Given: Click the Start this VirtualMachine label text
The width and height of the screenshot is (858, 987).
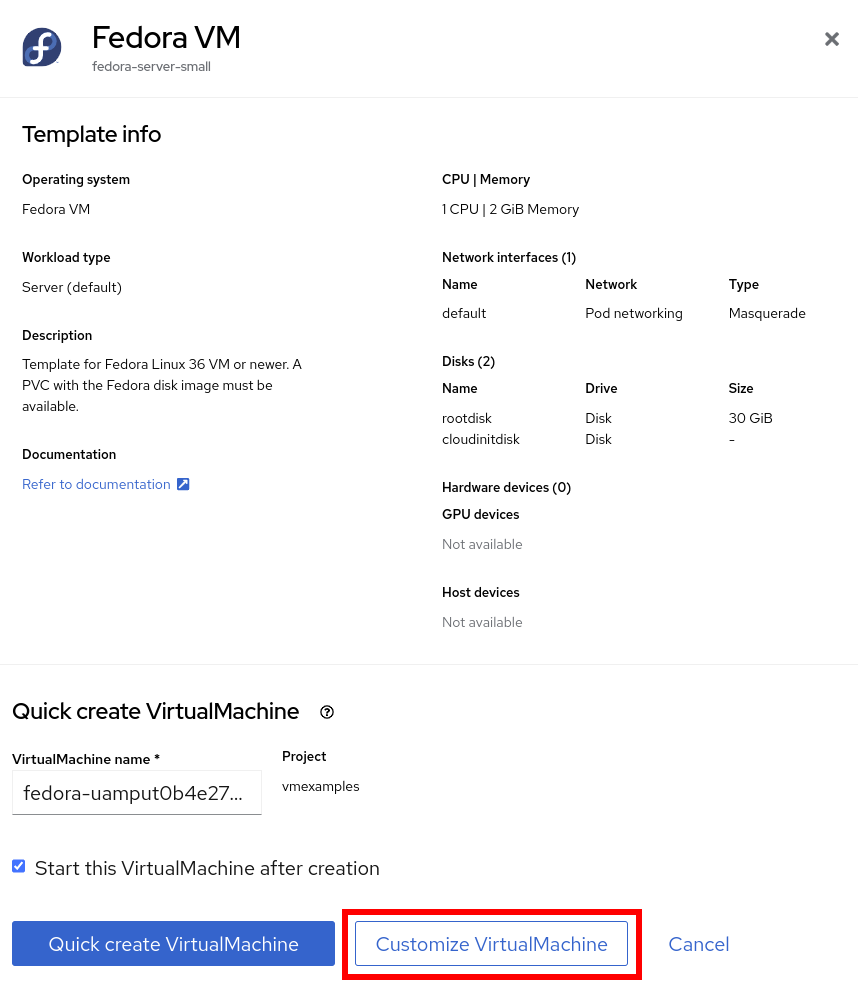Looking at the screenshot, I should pyautogui.click(x=207, y=868).
